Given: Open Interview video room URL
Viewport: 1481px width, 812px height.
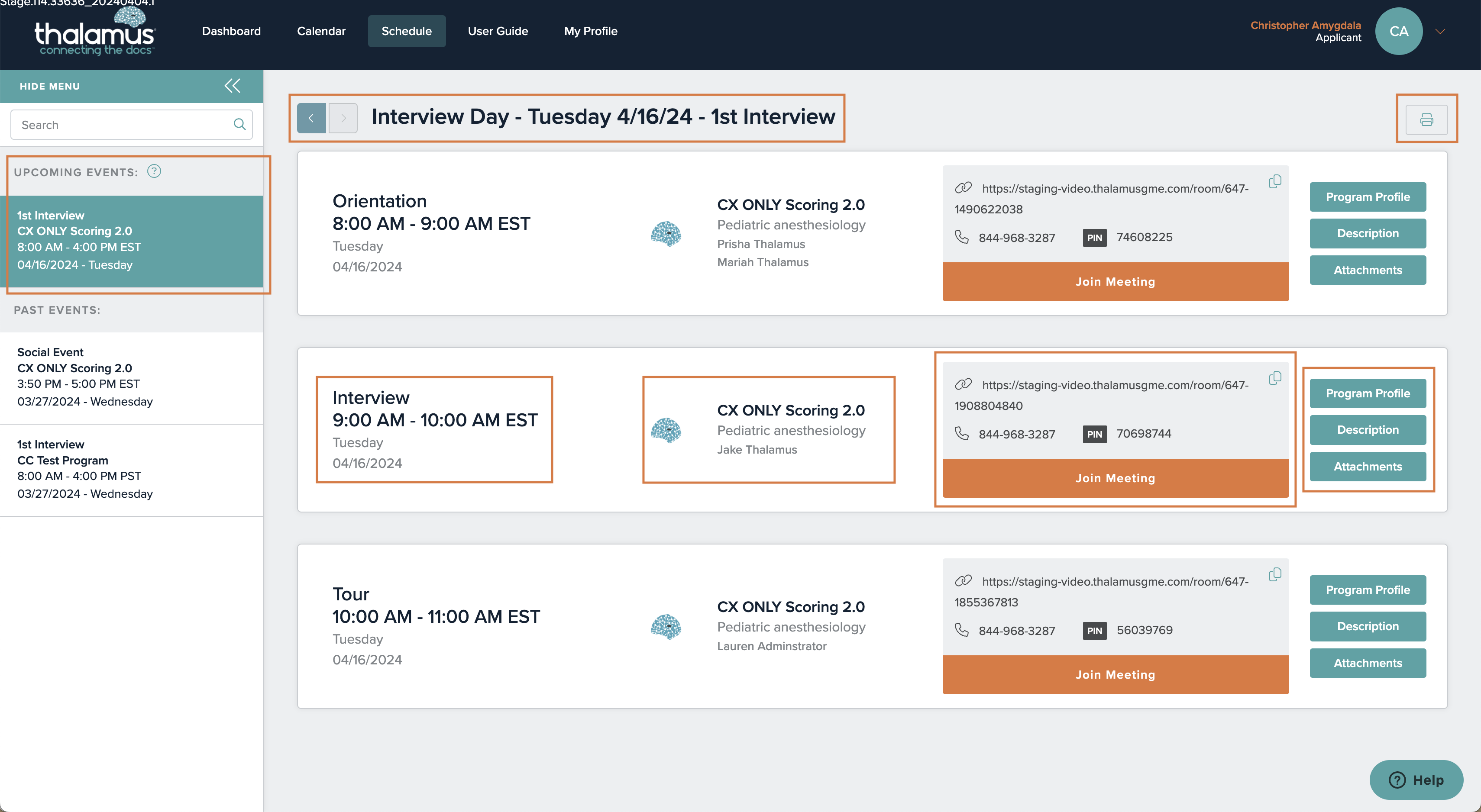Looking at the screenshot, I should [x=1101, y=395].
